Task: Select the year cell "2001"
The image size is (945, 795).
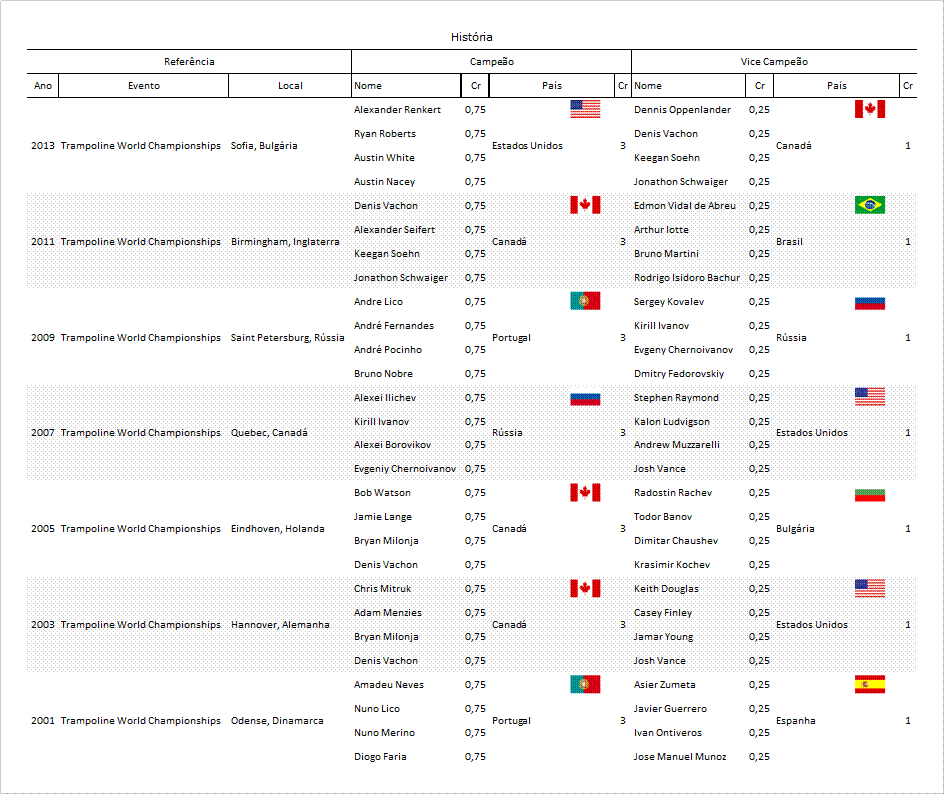Action: pyautogui.click(x=43, y=720)
